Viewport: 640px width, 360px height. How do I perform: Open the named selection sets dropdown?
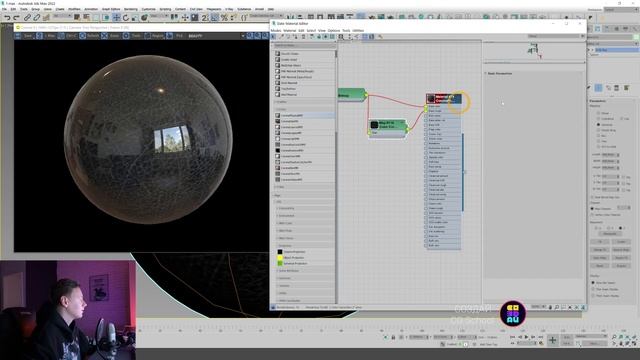(x=266, y=16)
